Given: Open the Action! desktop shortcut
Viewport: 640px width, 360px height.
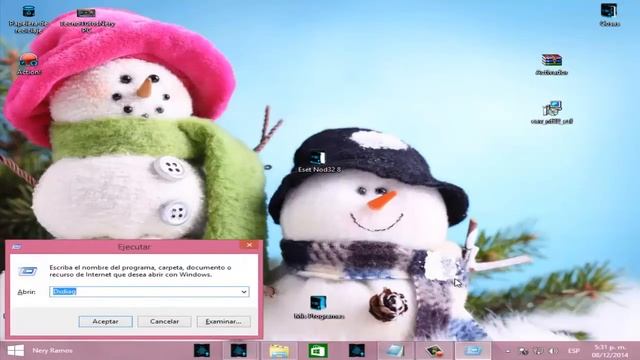Looking at the screenshot, I should 29,64.
